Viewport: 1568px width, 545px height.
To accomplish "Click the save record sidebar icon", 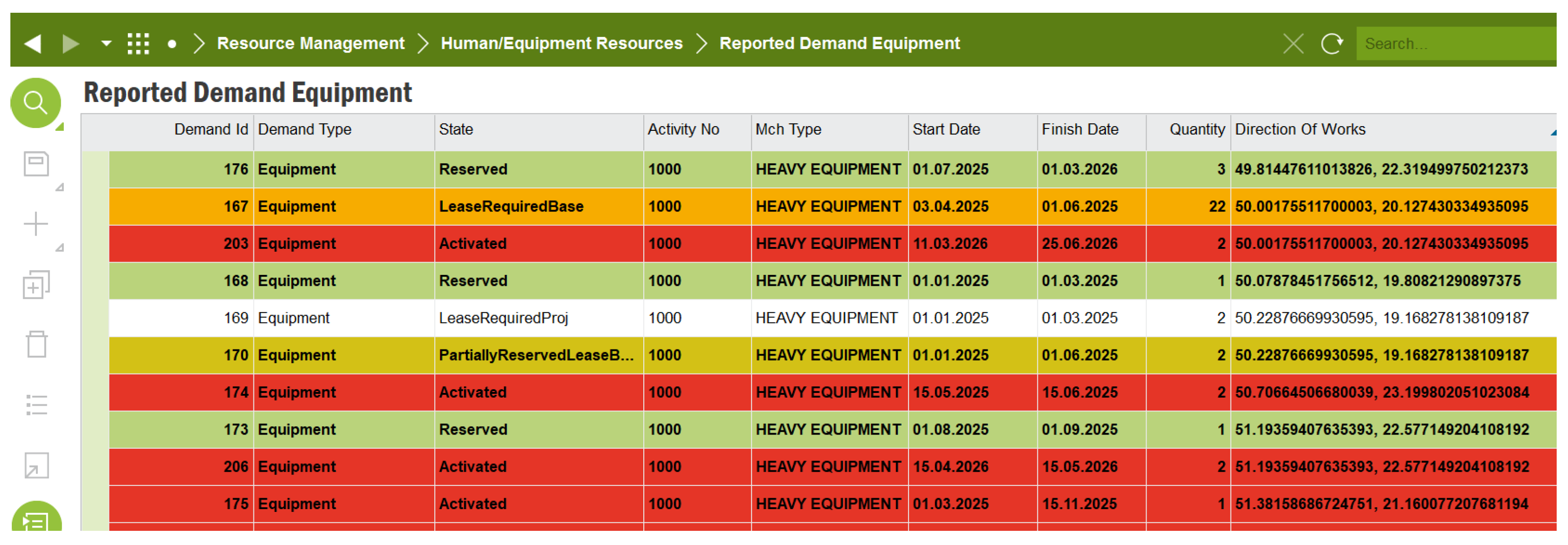I will point(36,164).
